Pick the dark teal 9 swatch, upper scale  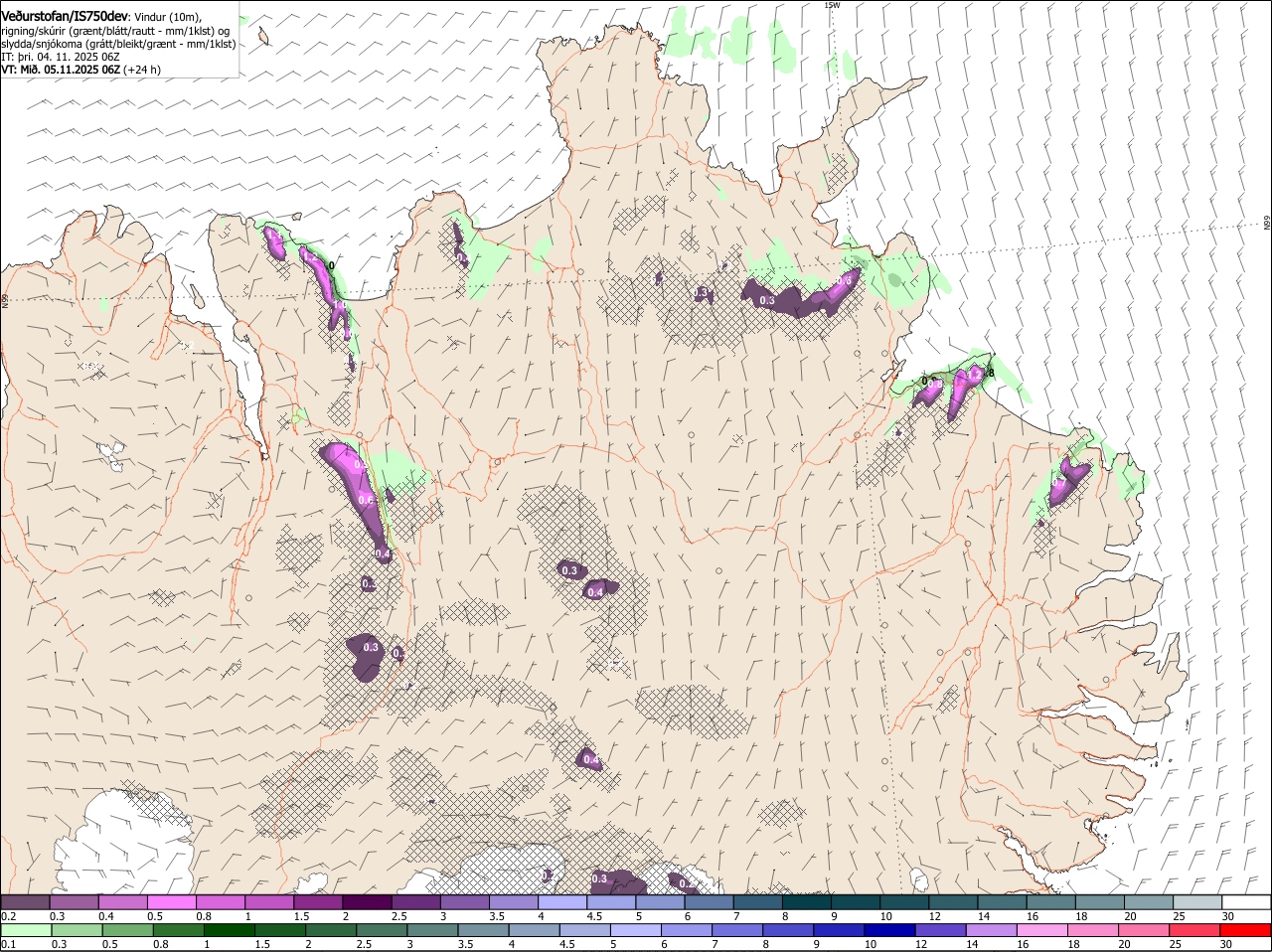856,902
